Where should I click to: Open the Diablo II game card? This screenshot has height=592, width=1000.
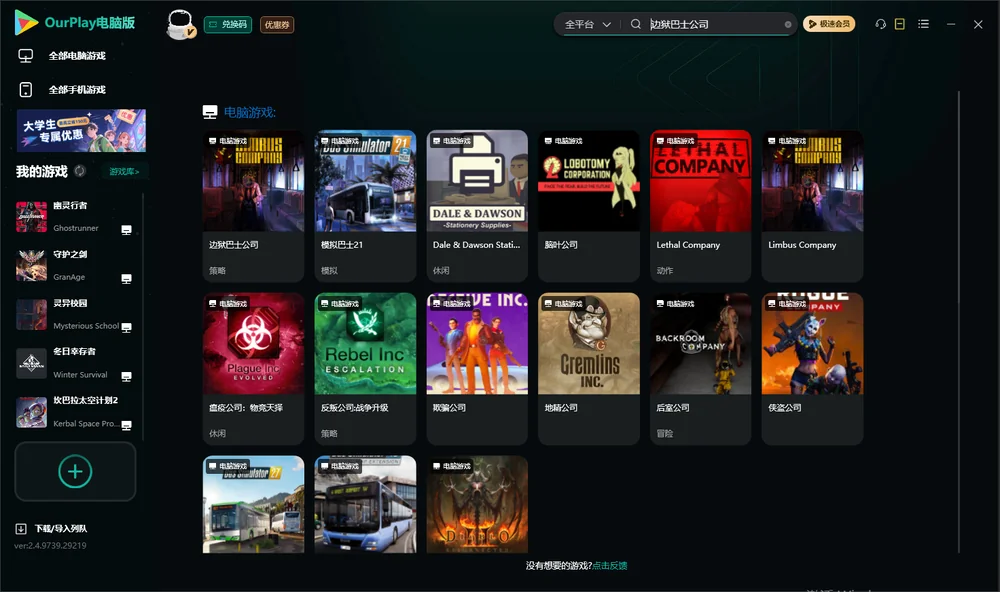pyautogui.click(x=477, y=505)
